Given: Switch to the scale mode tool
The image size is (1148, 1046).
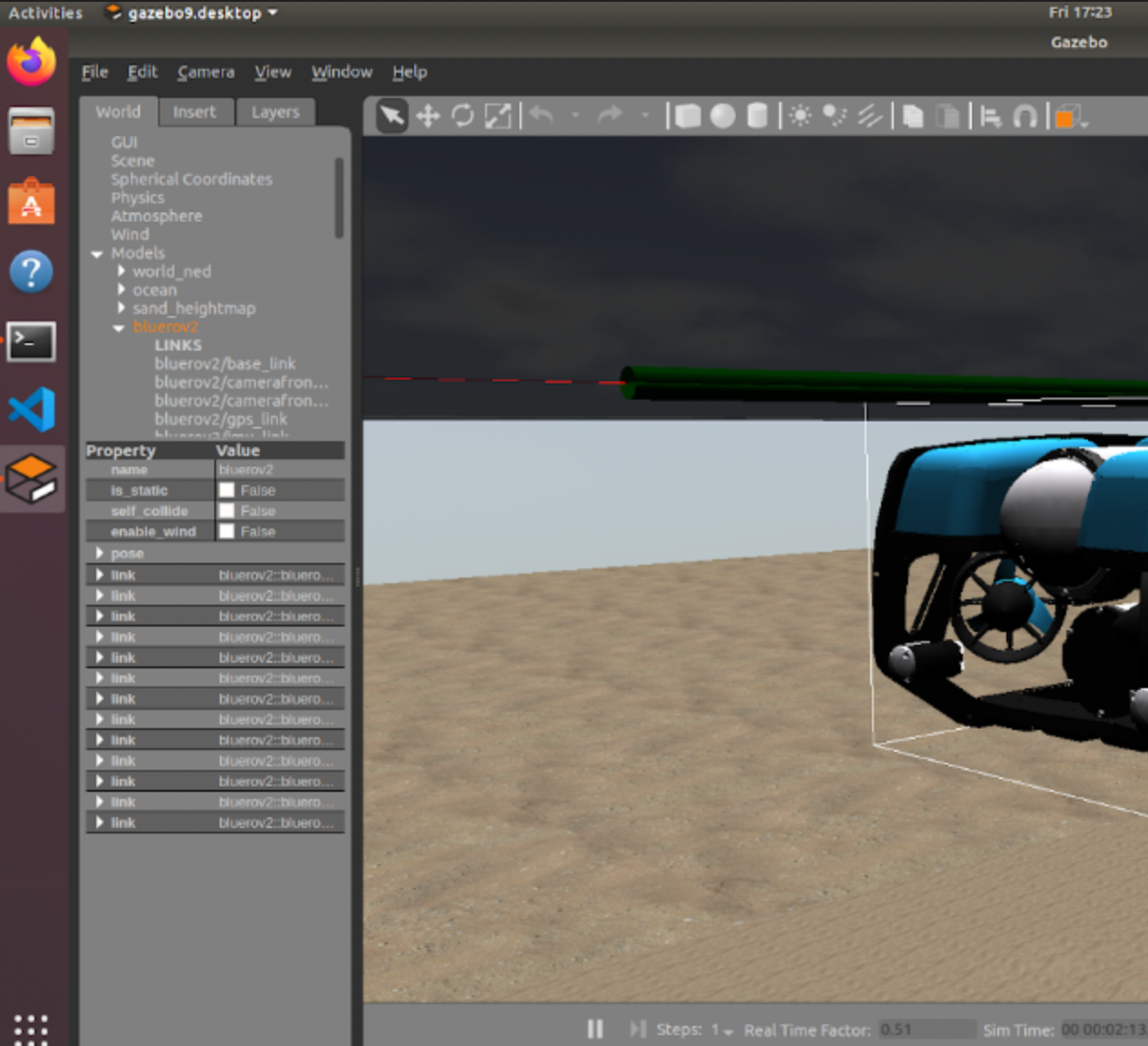Looking at the screenshot, I should (x=498, y=115).
